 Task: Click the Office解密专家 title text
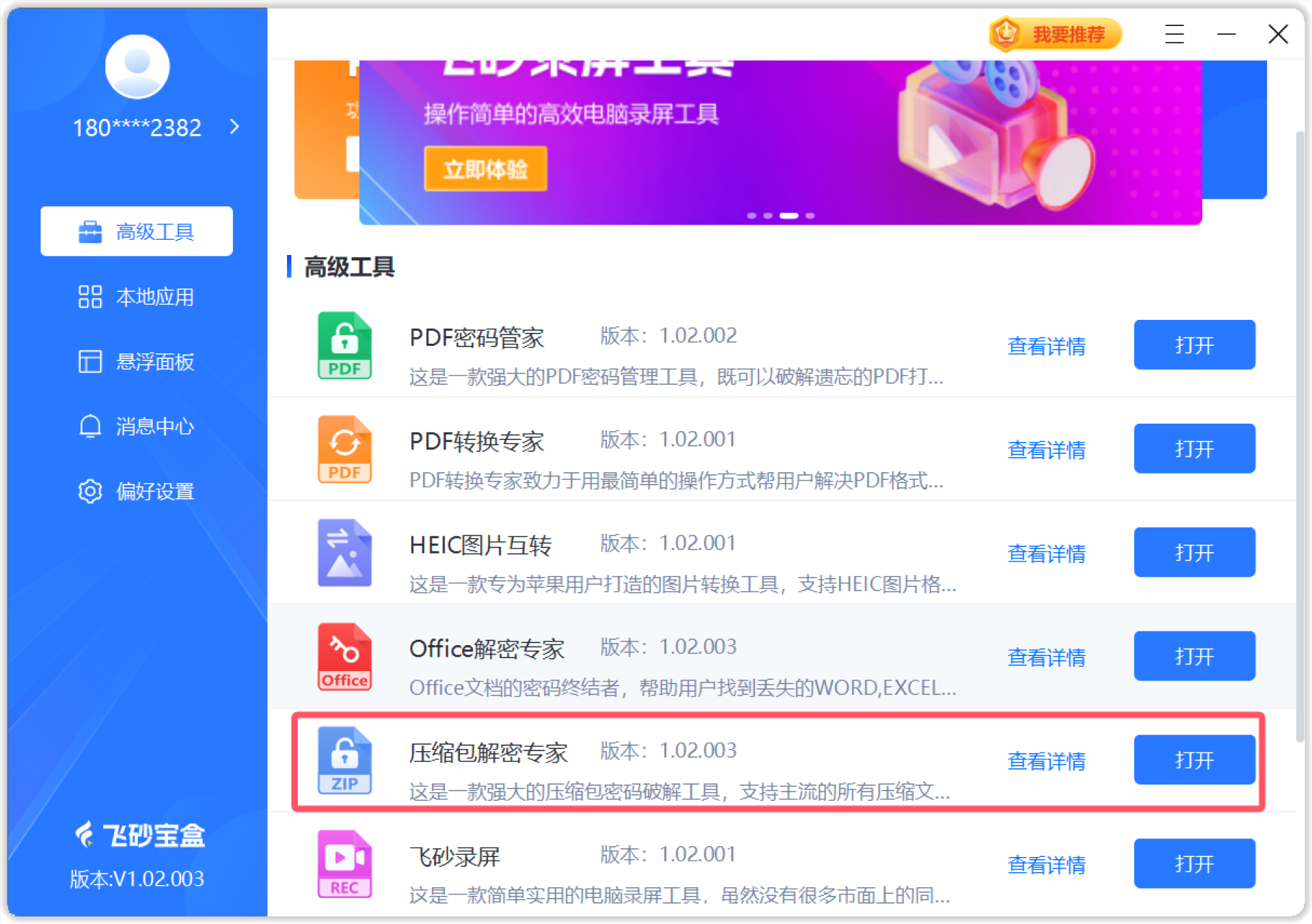(487, 649)
